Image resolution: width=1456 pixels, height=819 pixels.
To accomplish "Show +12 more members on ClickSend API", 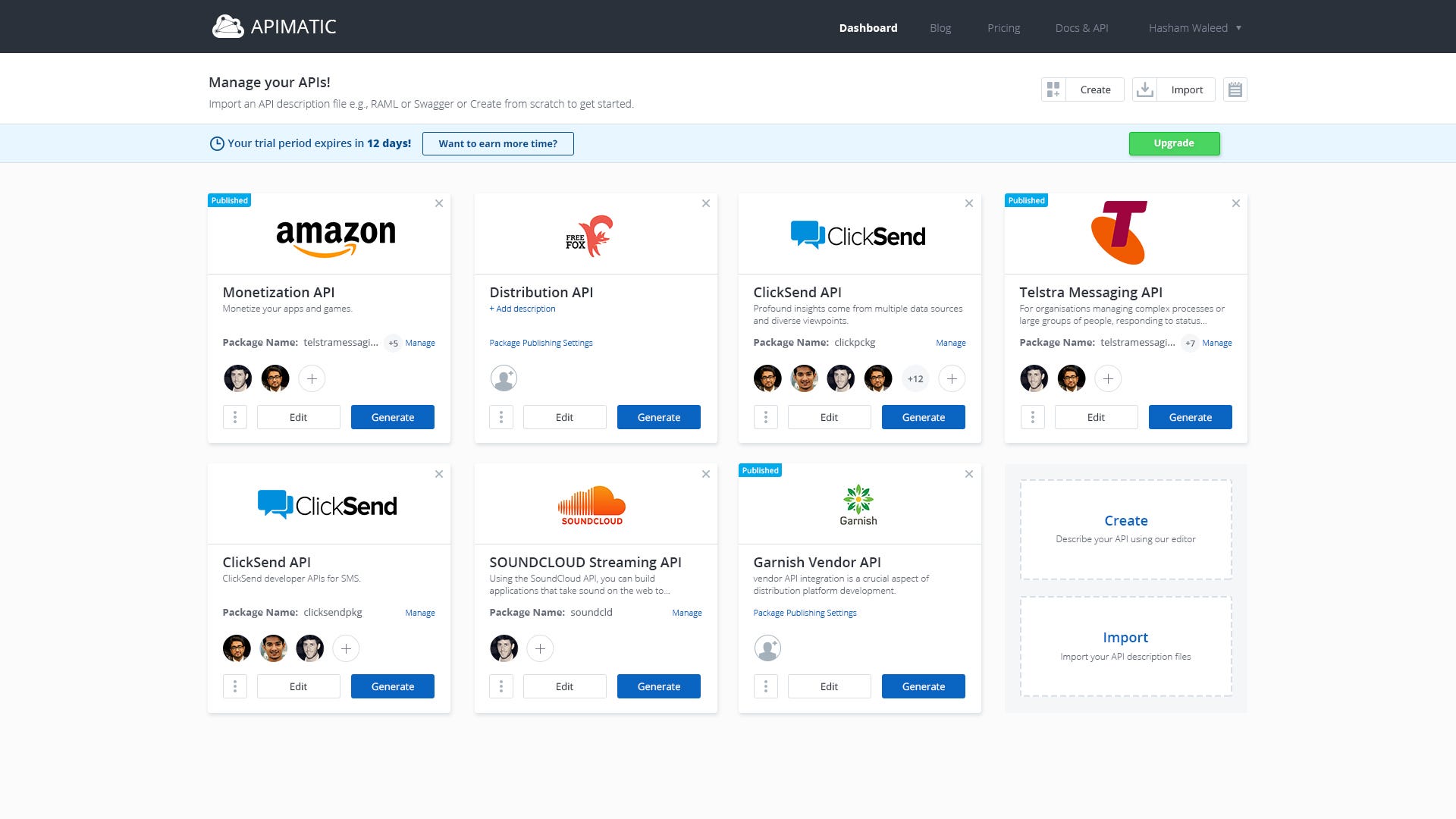I will coord(915,378).
